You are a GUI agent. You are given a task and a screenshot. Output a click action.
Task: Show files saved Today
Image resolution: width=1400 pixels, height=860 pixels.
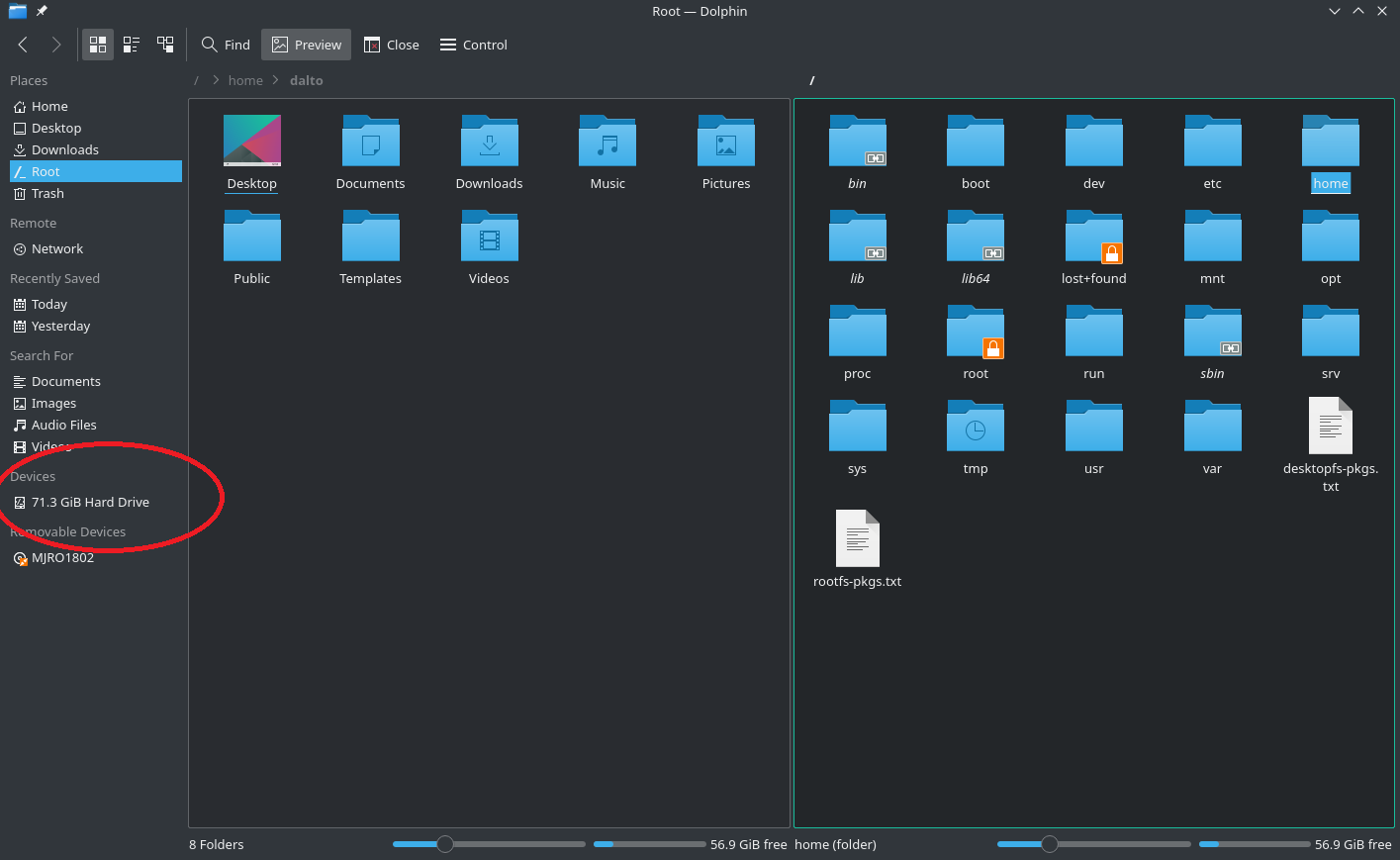[x=96, y=304]
